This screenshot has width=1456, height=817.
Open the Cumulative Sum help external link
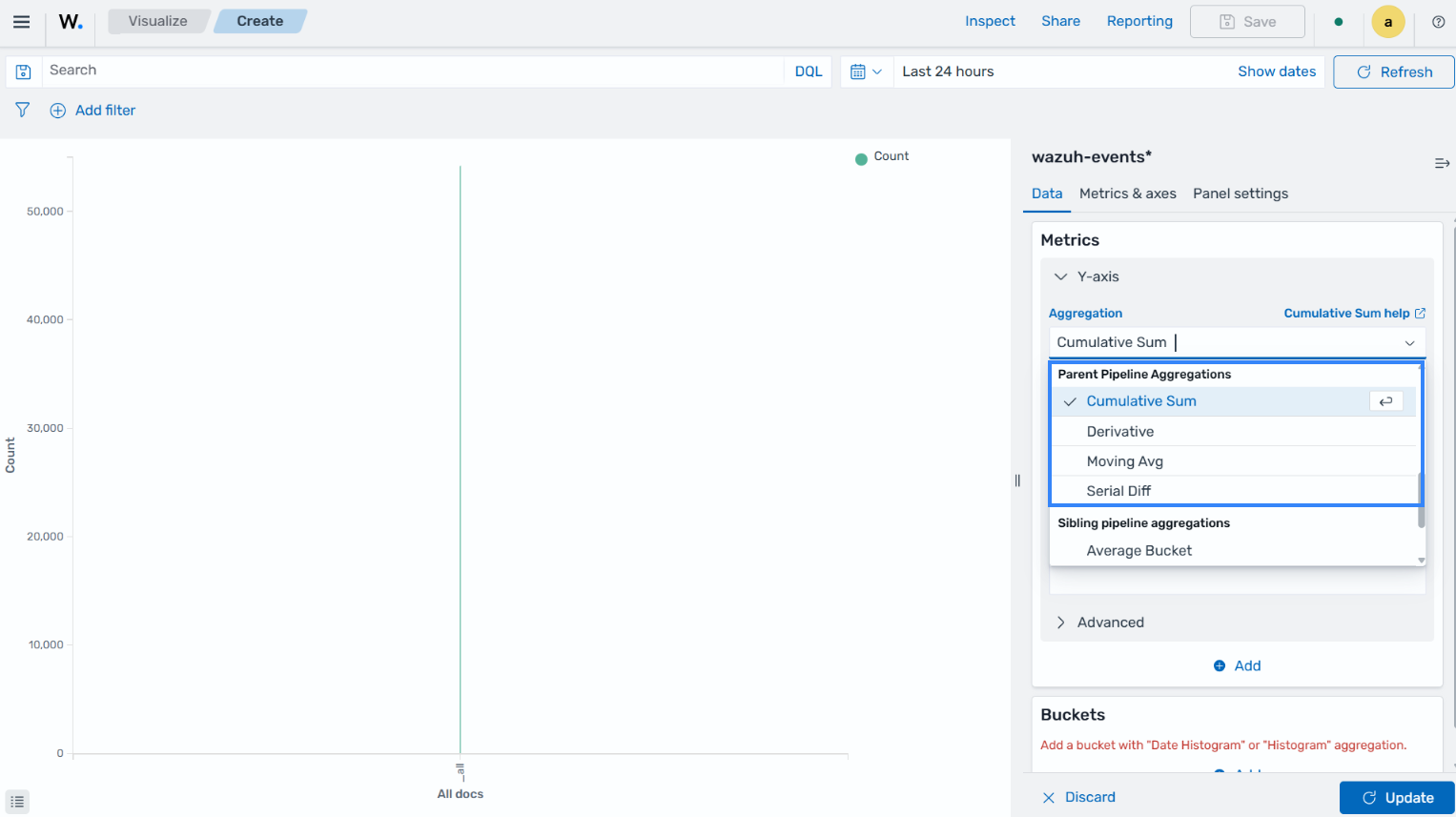pyautogui.click(x=1354, y=313)
